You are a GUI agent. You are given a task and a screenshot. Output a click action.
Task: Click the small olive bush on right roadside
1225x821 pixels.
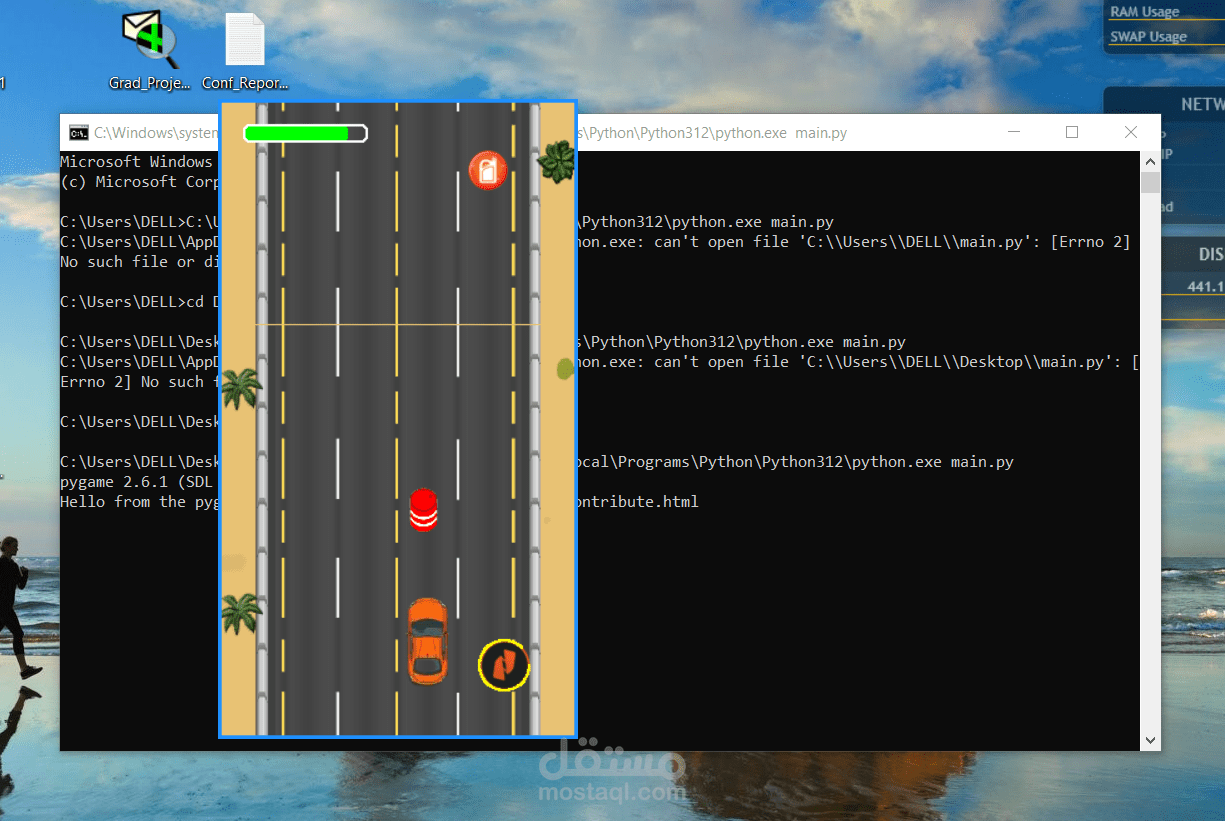click(x=565, y=369)
